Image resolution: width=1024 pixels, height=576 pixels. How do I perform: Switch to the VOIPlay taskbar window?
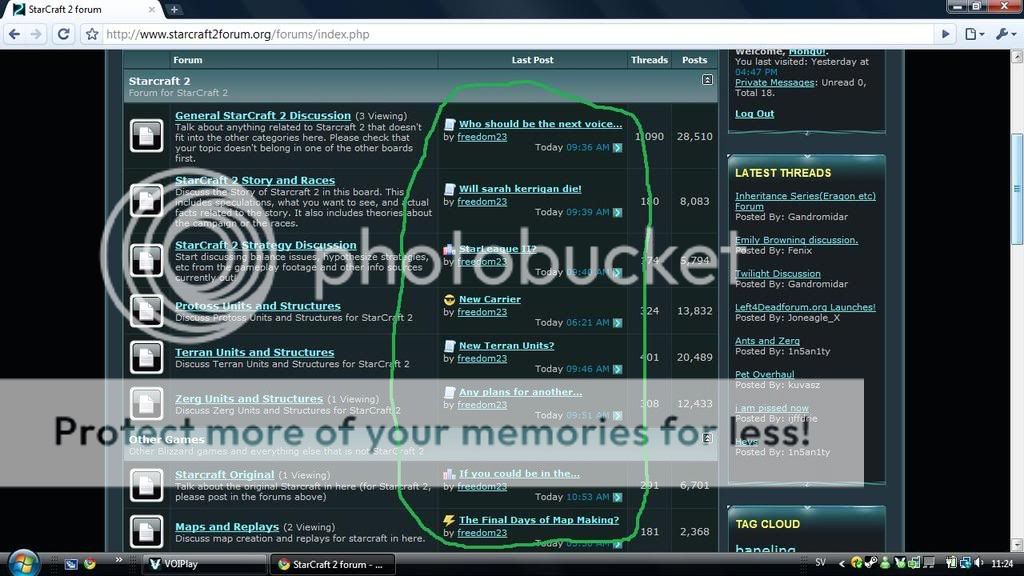[205, 564]
